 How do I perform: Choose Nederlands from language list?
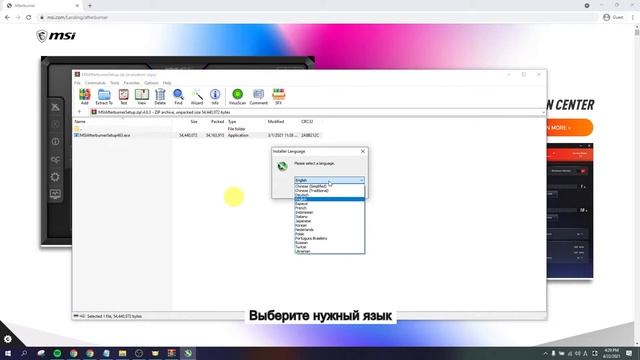329,230
